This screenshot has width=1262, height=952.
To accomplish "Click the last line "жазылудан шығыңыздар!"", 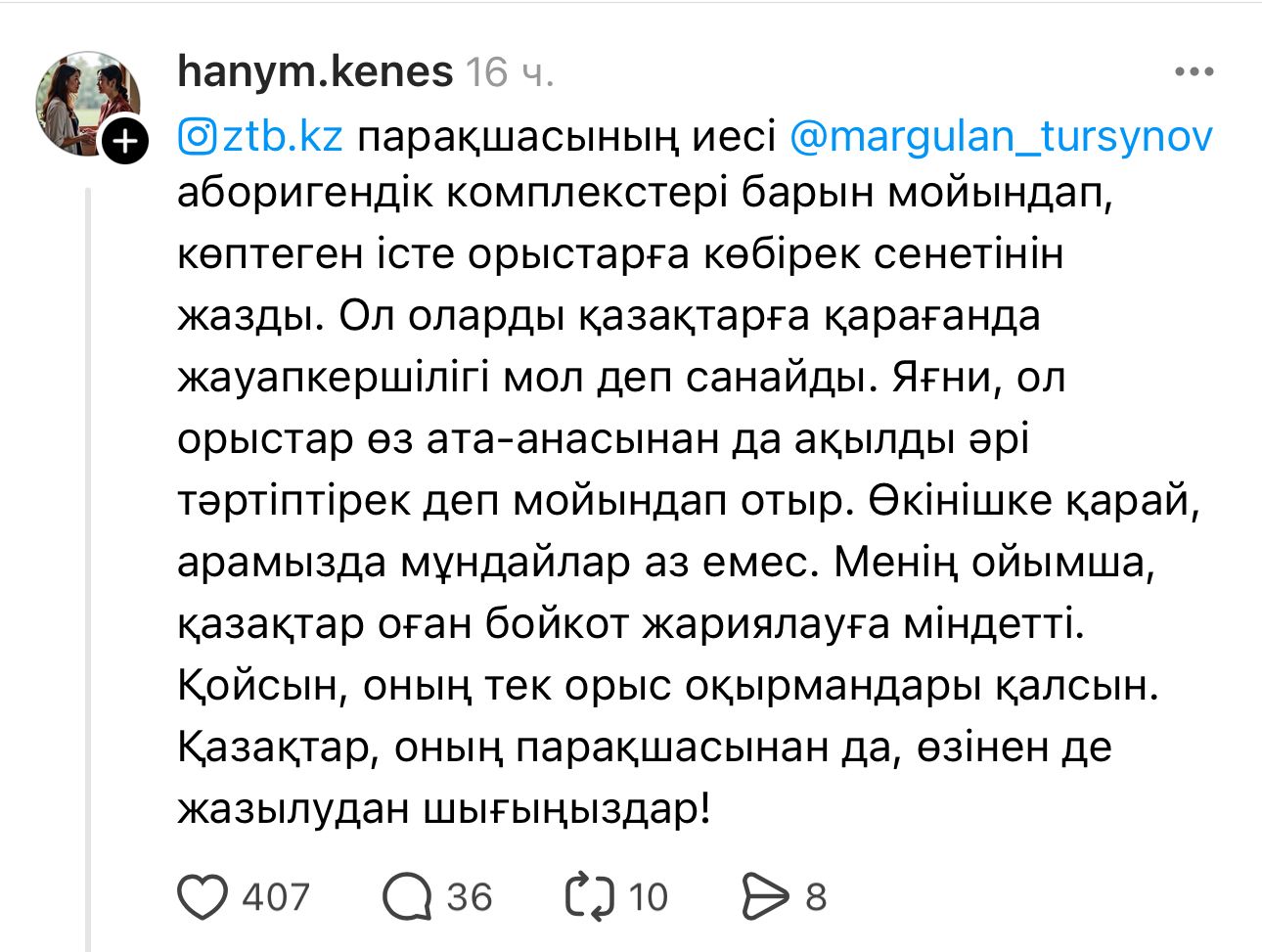I will (443, 809).
